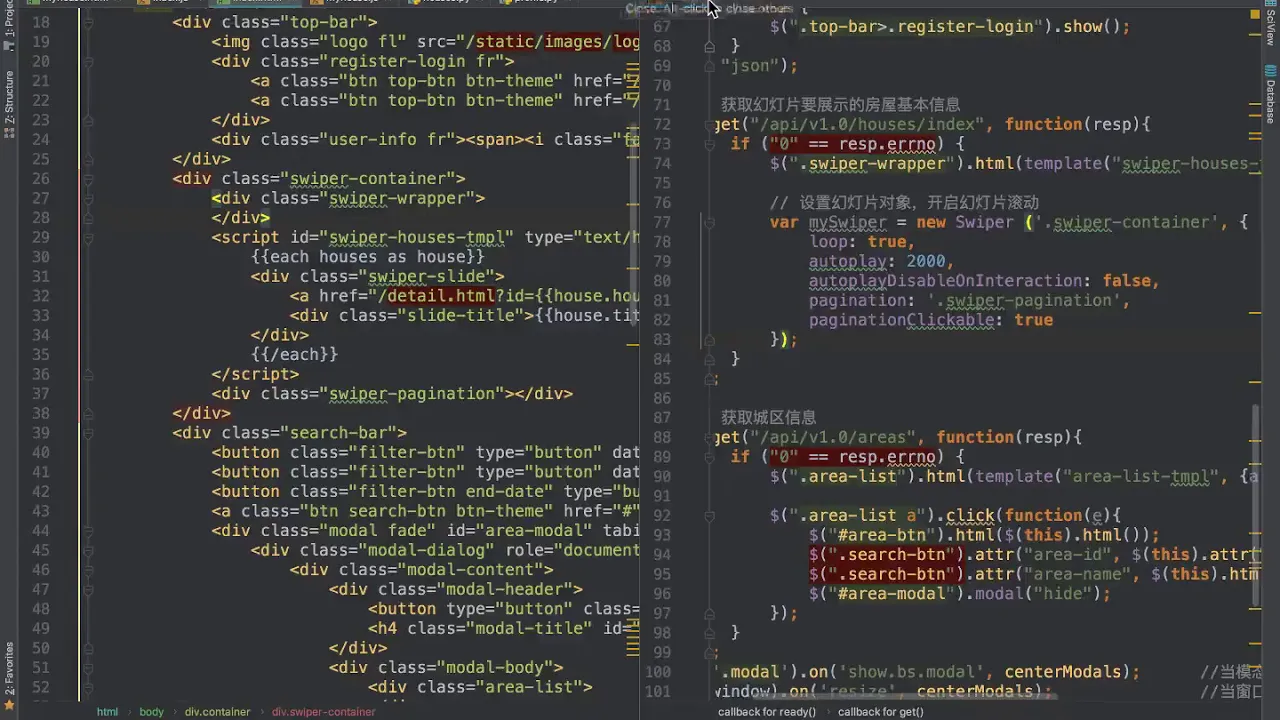Click "area-list-tmpl" string on line 90

pos(1141,477)
